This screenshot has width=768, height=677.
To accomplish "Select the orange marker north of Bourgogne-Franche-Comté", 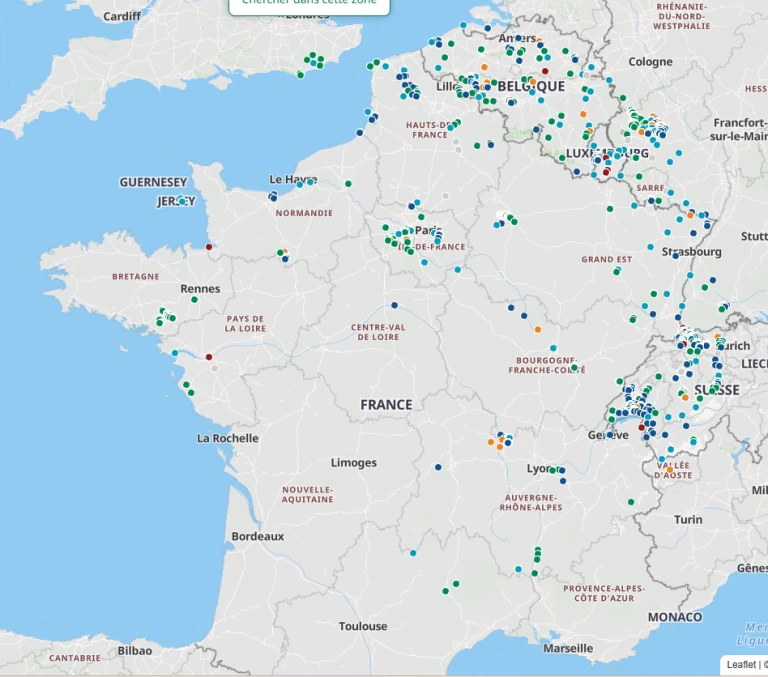I will pos(538,330).
